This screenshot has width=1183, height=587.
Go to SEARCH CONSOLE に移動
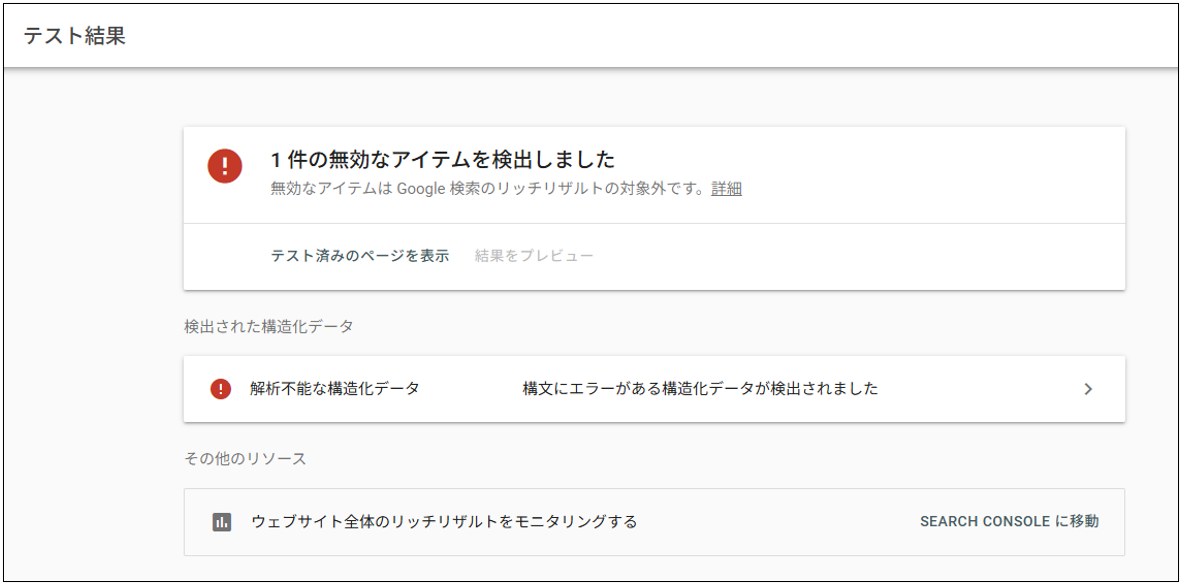1010,519
